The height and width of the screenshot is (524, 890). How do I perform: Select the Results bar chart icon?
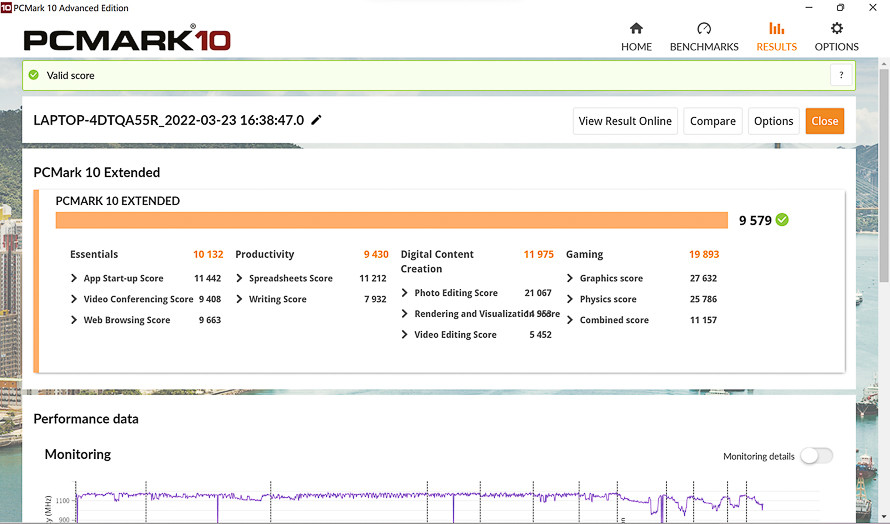click(x=776, y=29)
